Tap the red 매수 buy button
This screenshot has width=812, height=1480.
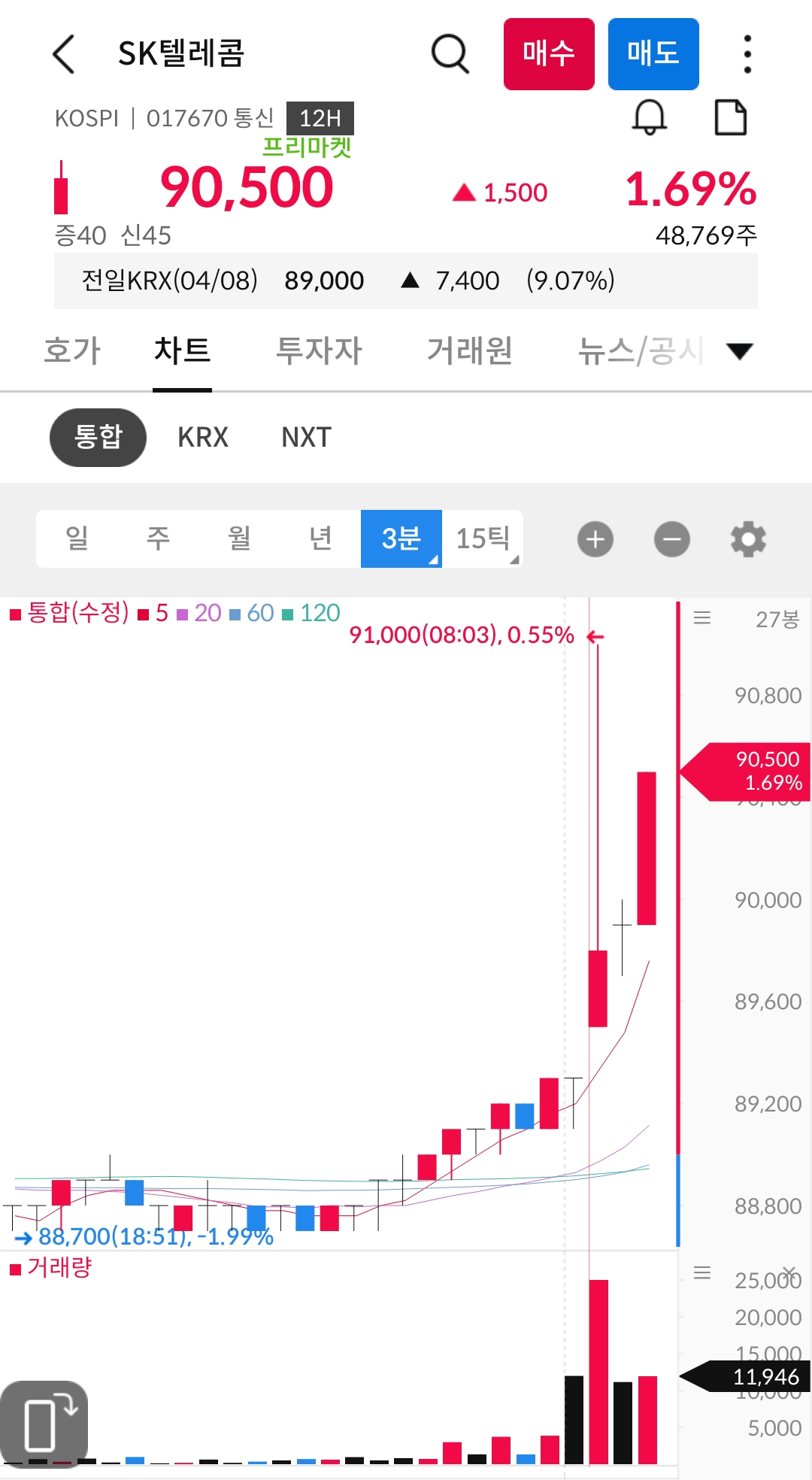549,54
